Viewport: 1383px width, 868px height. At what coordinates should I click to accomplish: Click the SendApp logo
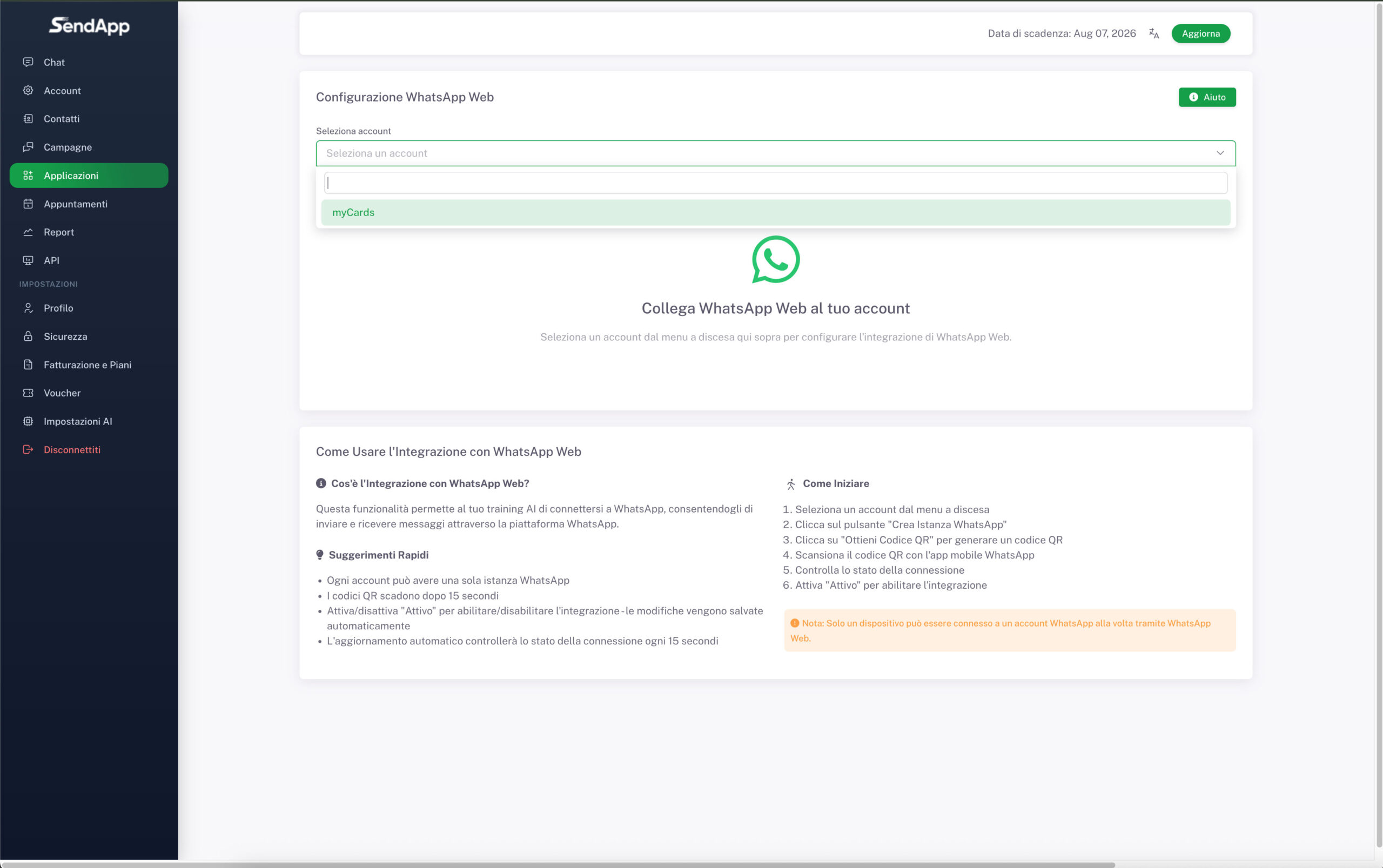coord(89,26)
